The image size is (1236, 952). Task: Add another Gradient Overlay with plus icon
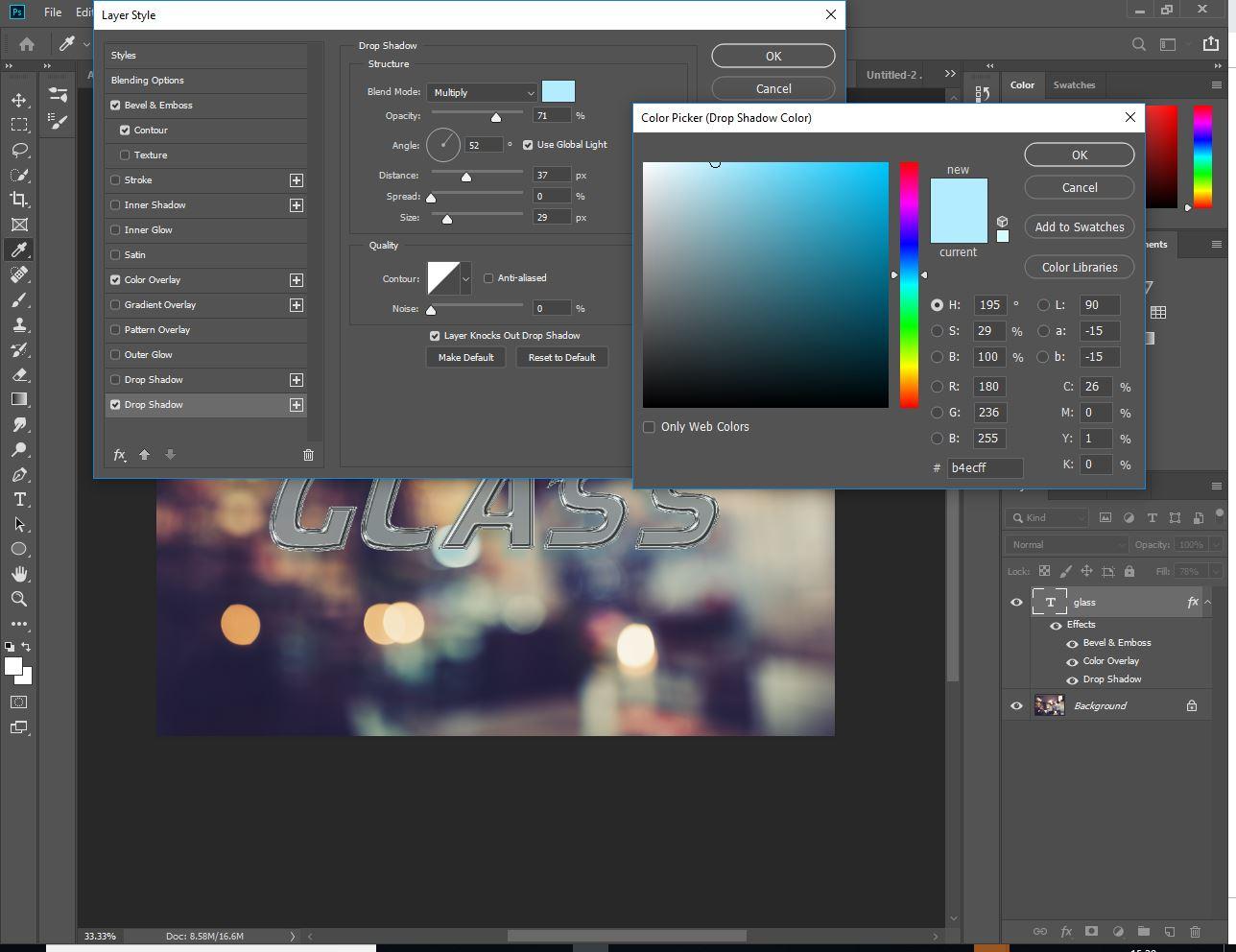[297, 305]
